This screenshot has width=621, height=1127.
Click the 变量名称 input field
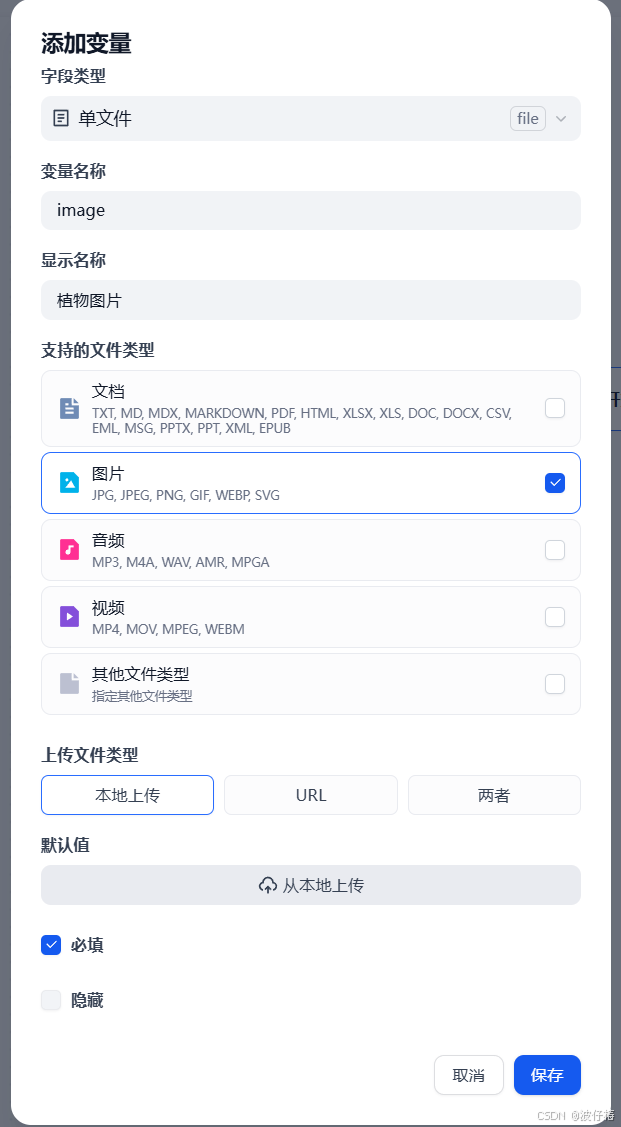point(310,211)
